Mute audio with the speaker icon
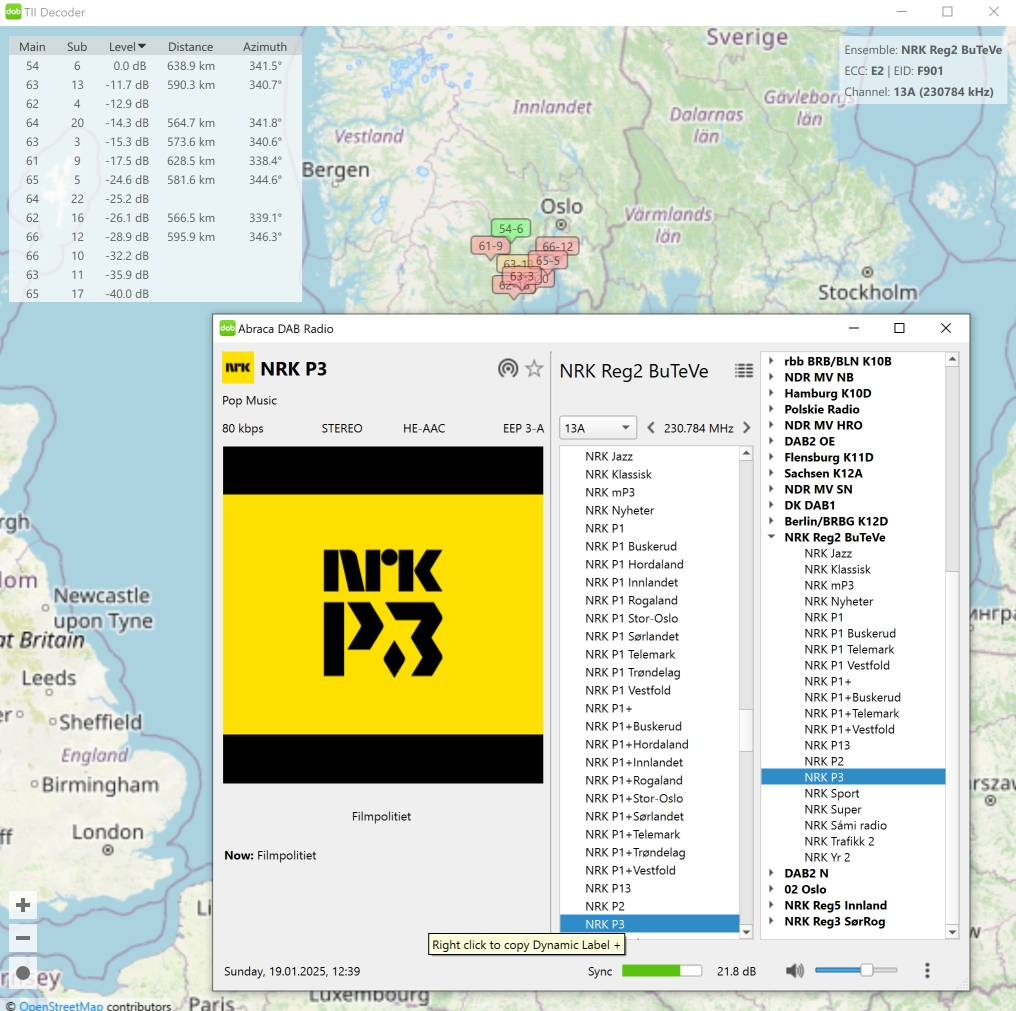 pyautogui.click(x=795, y=970)
